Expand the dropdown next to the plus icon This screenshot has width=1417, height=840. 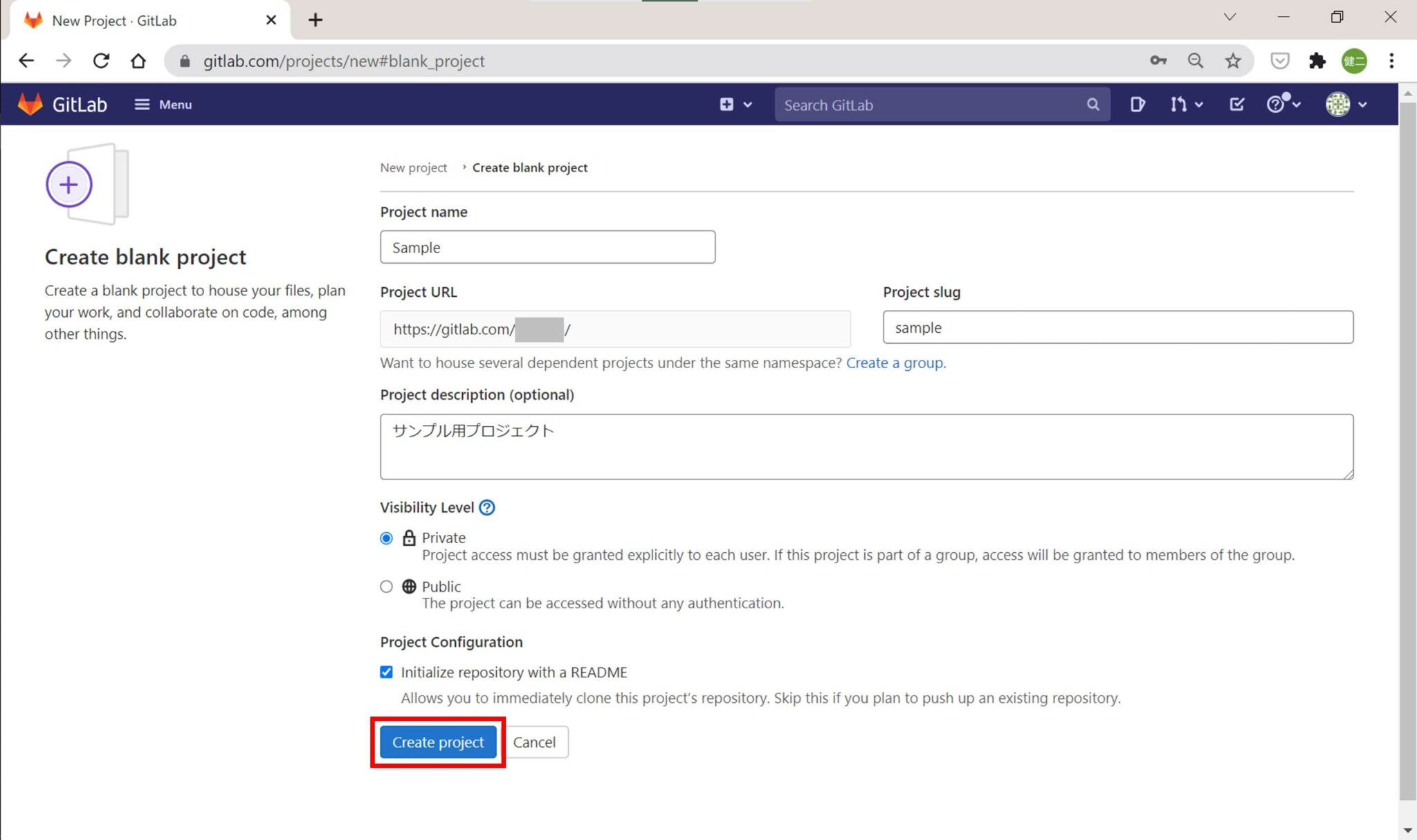[747, 104]
